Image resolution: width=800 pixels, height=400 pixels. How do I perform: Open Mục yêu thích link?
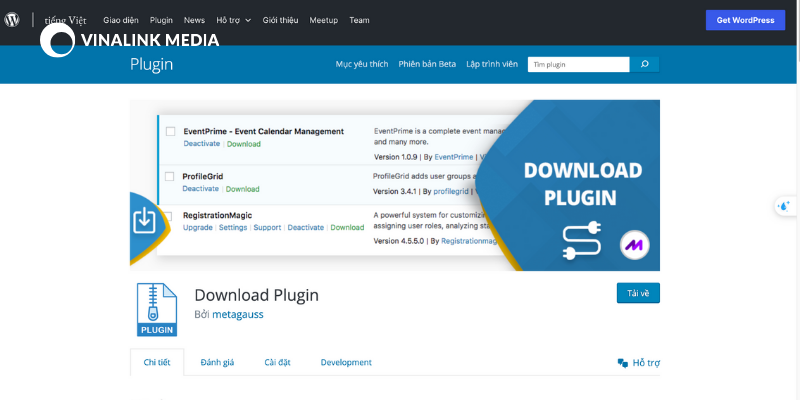(362, 64)
